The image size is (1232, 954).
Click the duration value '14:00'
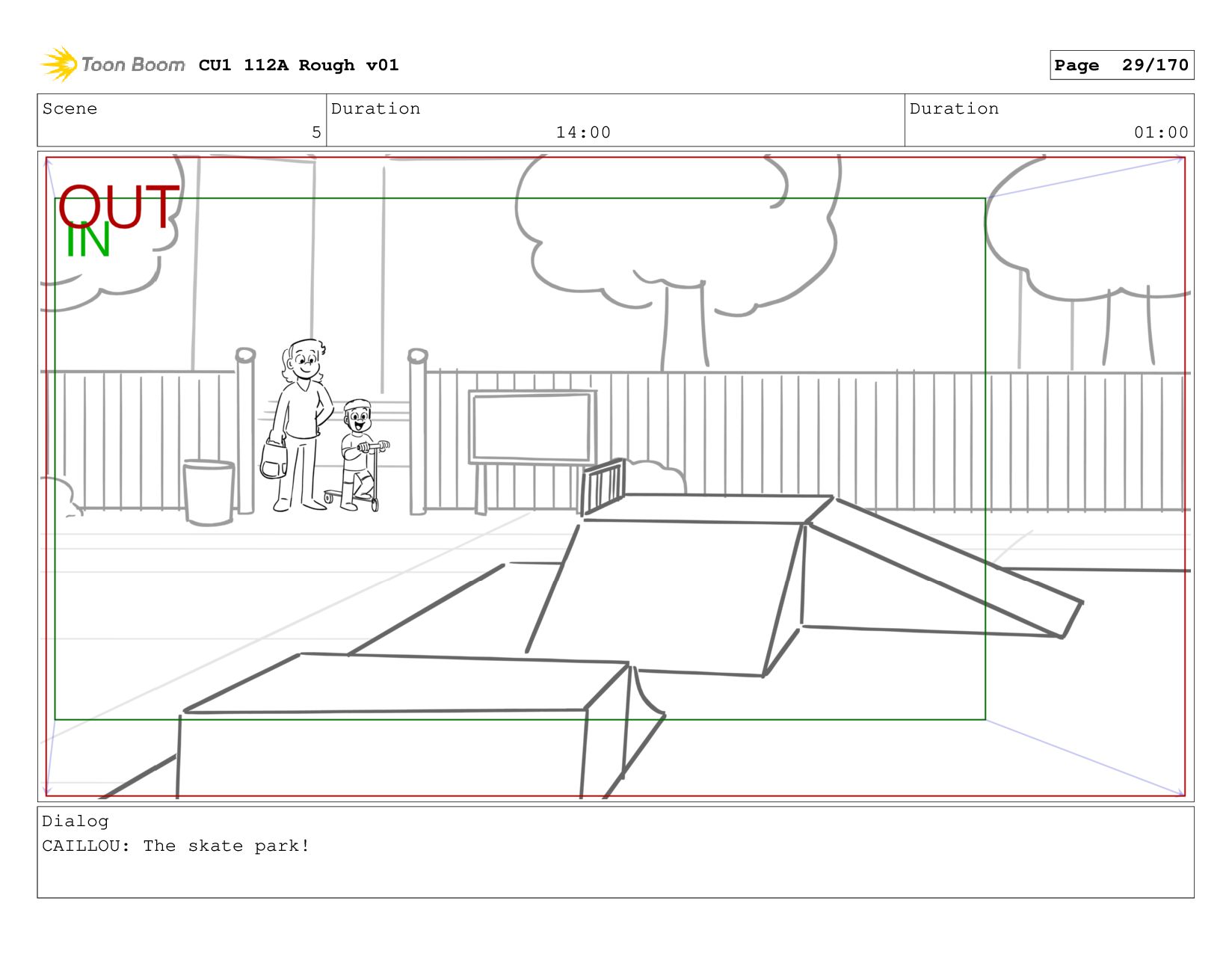[x=583, y=132]
